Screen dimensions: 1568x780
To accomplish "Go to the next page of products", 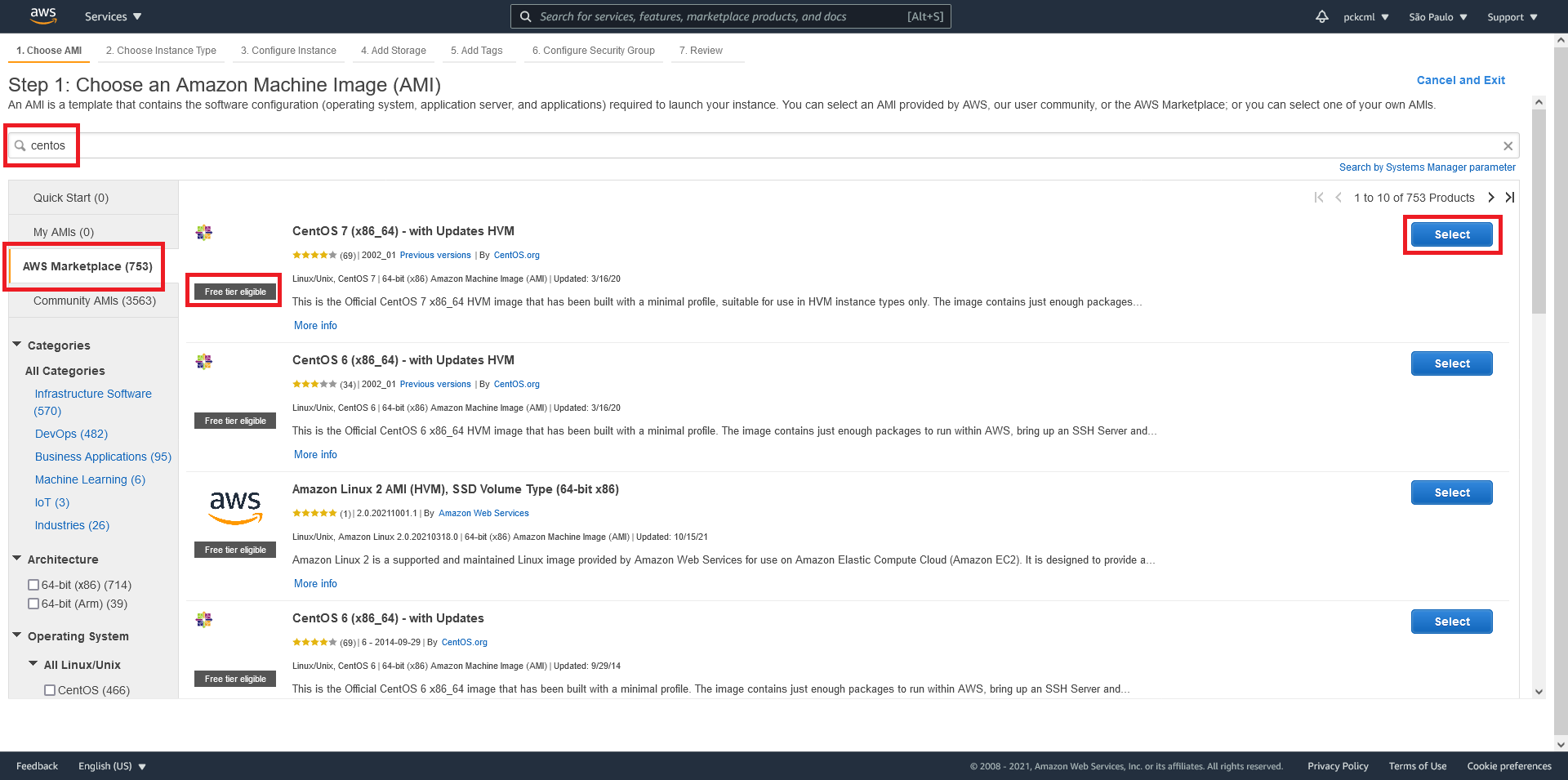I will [1491, 197].
